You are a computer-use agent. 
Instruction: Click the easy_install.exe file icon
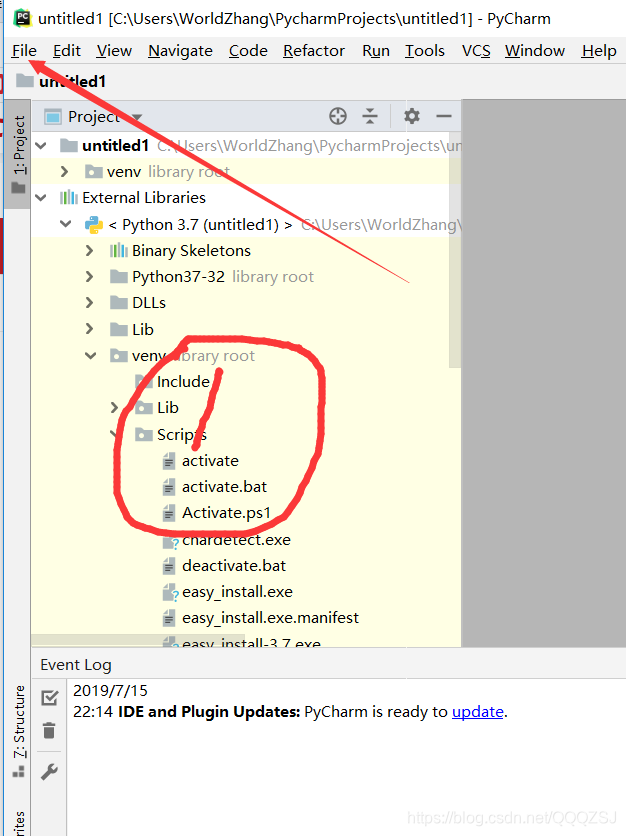(170, 592)
